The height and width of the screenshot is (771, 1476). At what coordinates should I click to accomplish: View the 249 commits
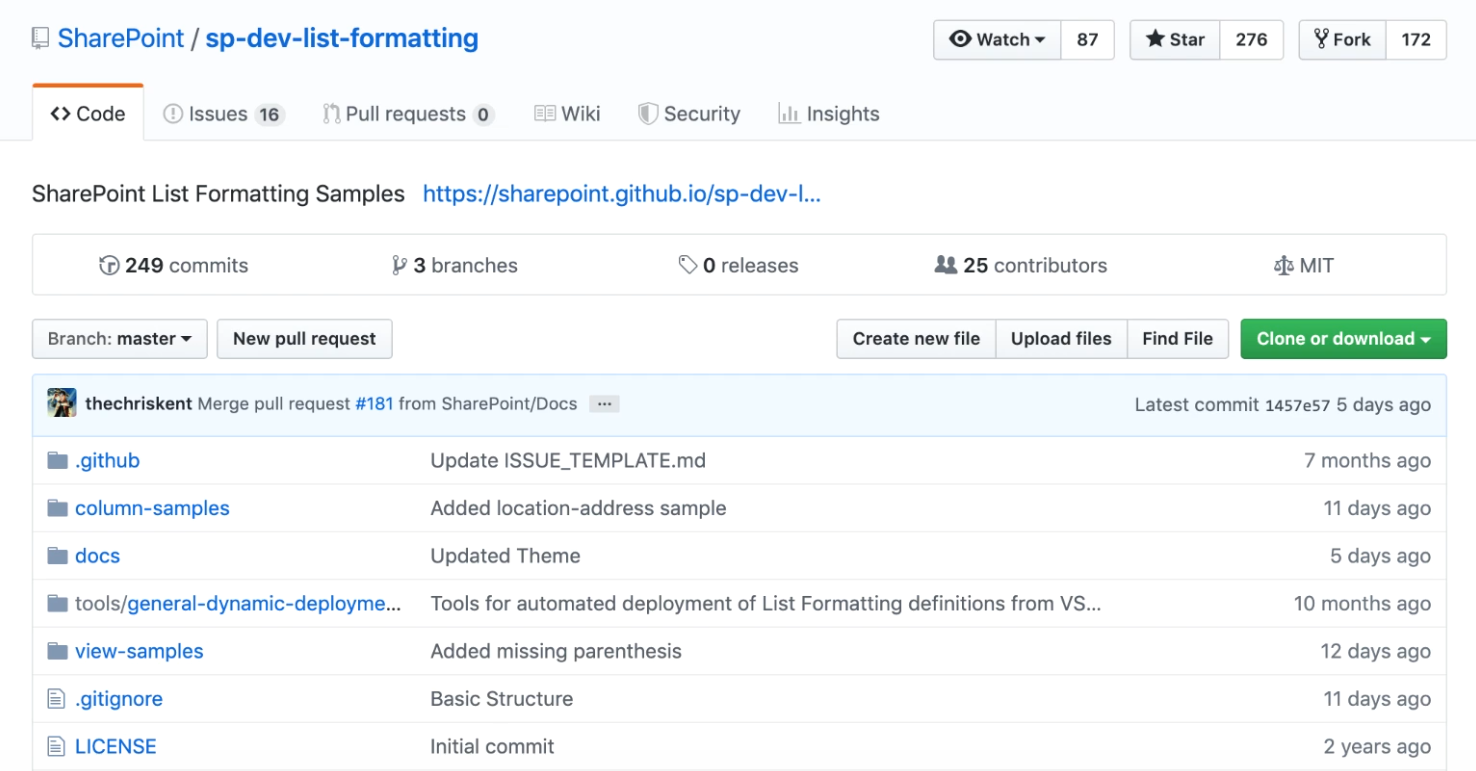point(174,266)
